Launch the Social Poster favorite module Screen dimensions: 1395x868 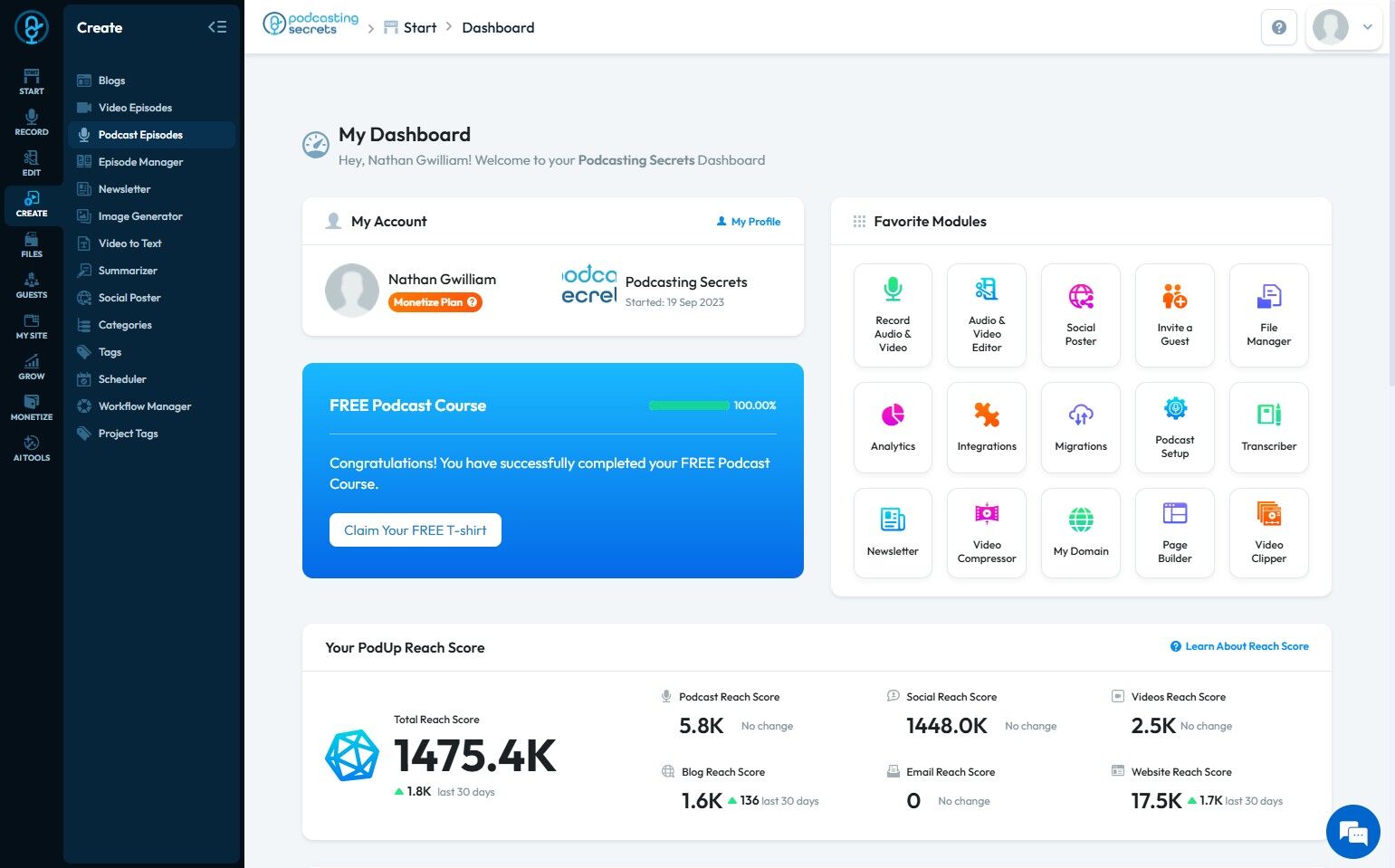click(1081, 315)
